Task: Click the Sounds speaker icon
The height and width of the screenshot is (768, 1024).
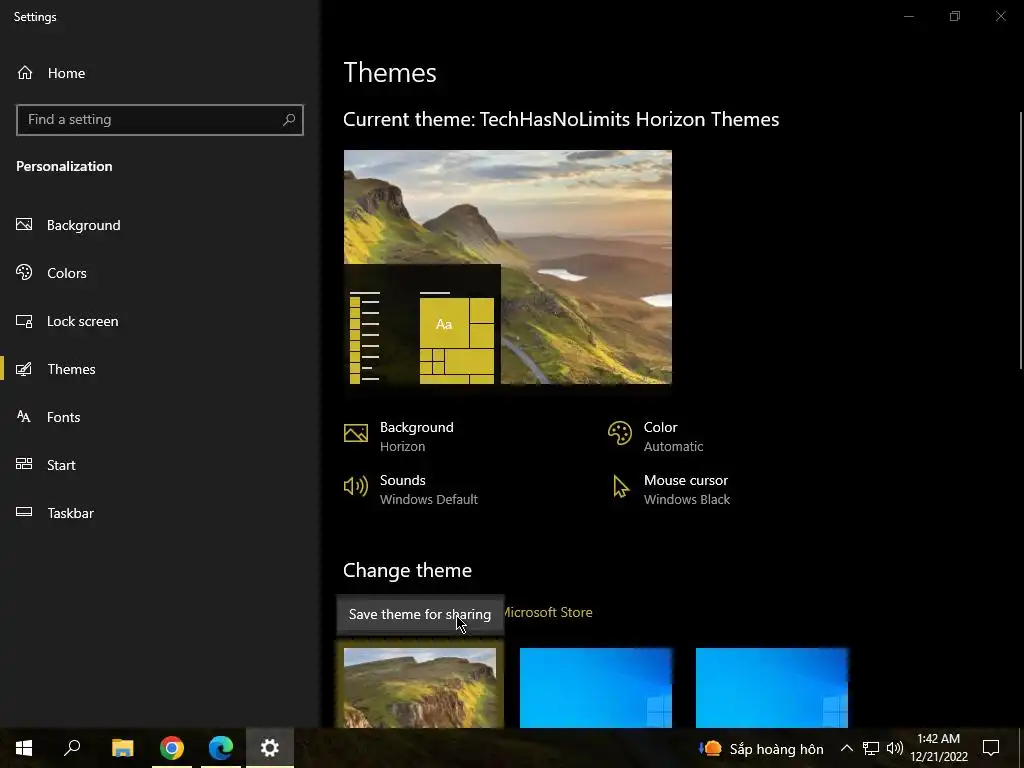Action: tap(356, 486)
